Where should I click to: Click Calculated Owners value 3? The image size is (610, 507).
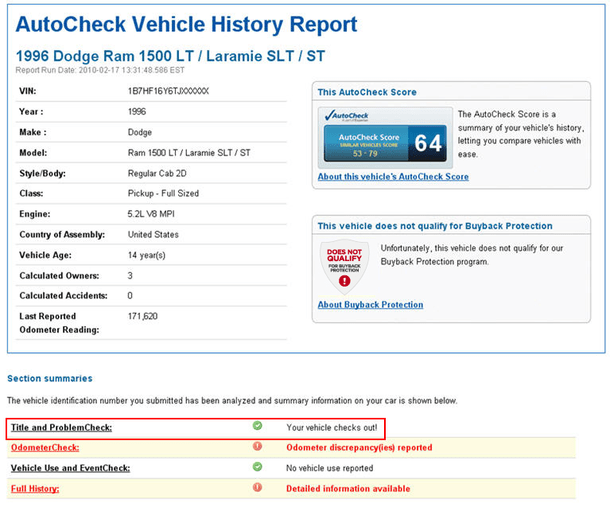[x=130, y=276]
